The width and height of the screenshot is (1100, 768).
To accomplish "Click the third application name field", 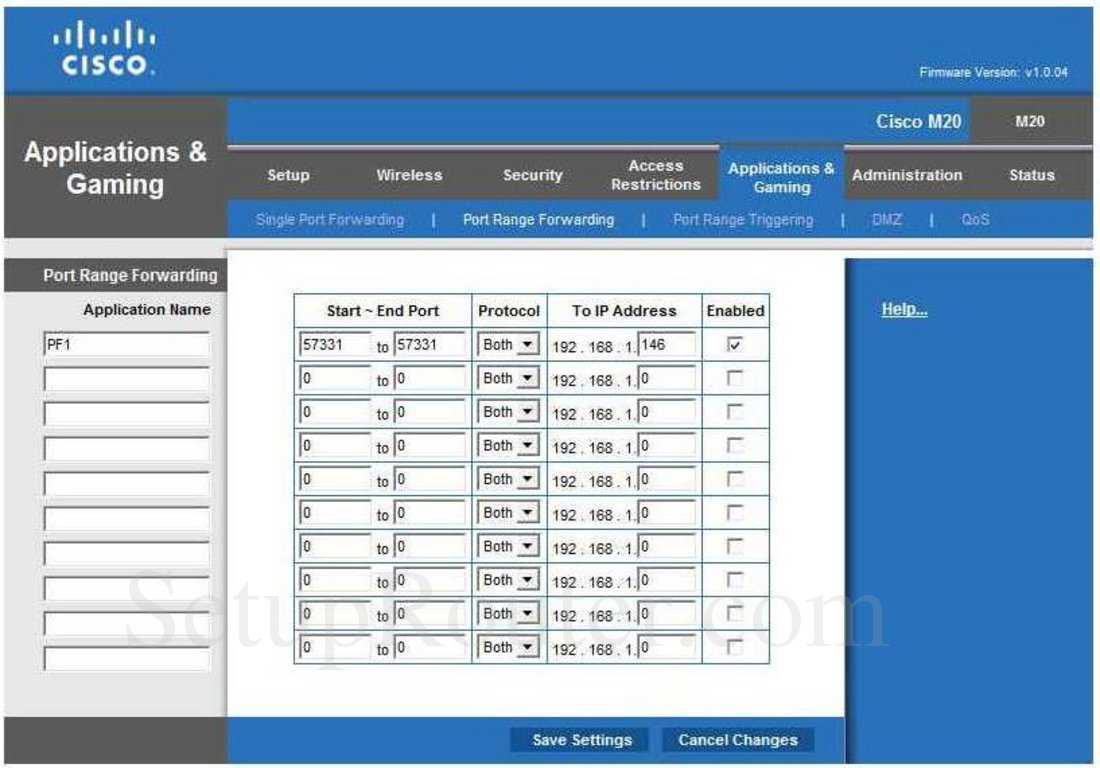I will [x=126, y=414].
